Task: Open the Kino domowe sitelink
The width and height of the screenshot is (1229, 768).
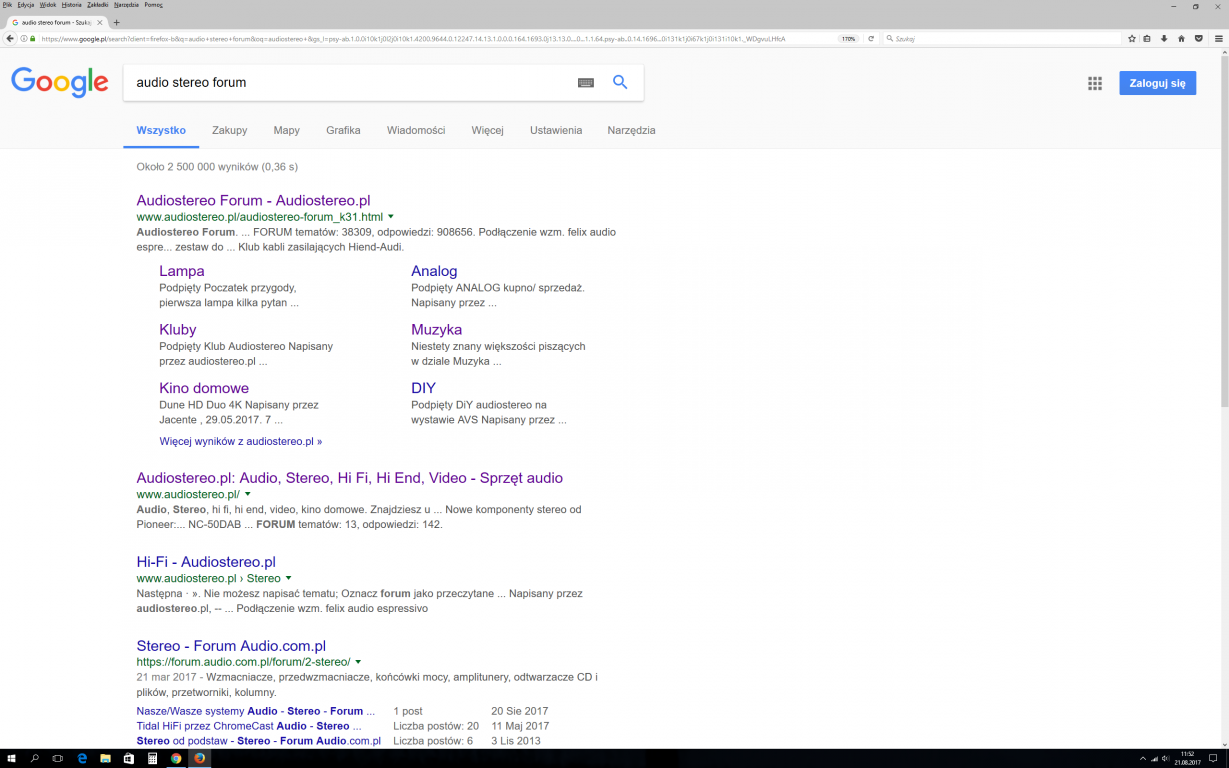Action: click(x=204, y=388)
